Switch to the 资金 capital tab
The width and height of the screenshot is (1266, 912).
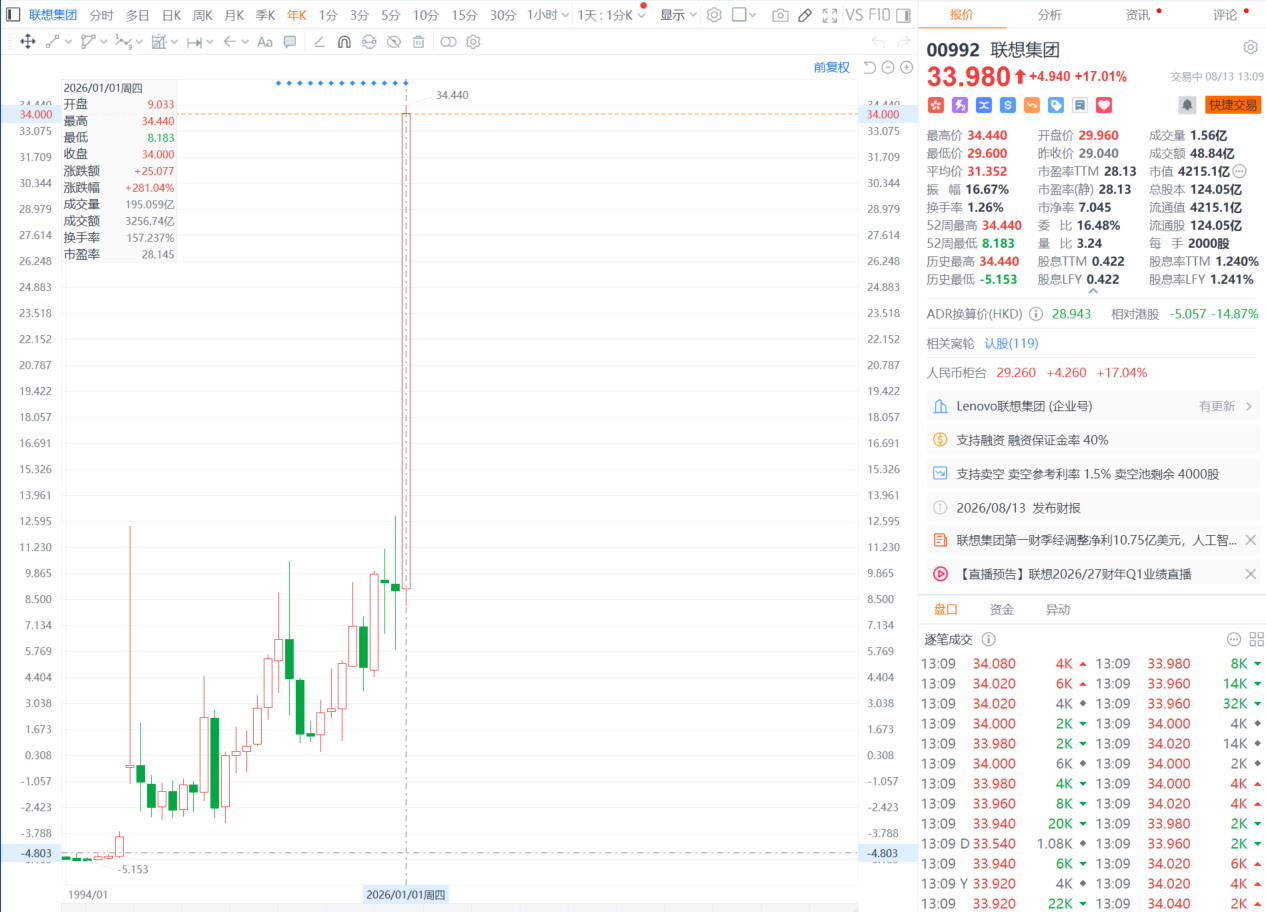(x=1002, y=609)
